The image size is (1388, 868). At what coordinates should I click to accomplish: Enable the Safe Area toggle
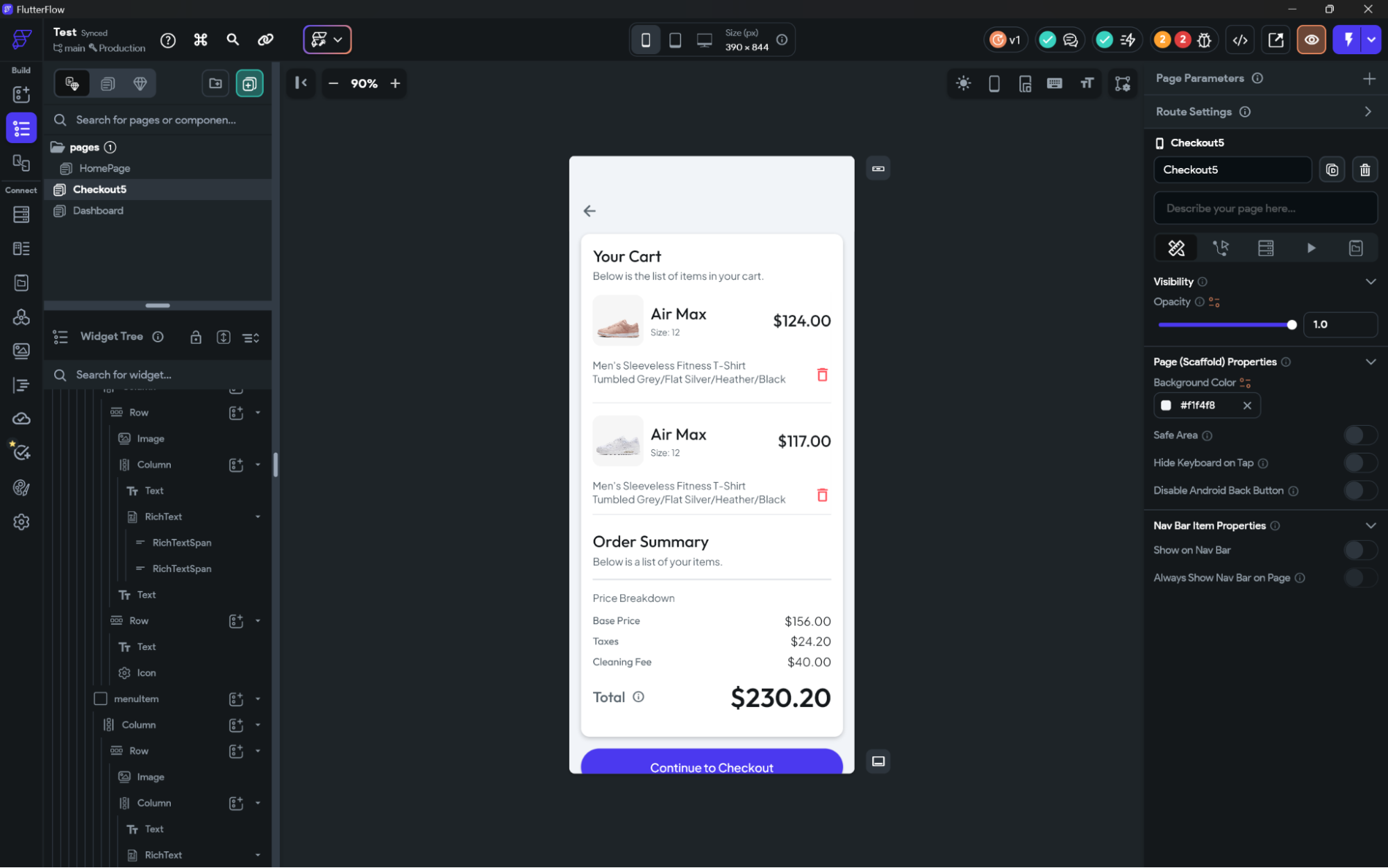pyautogui.click(x=1361, y=435)
